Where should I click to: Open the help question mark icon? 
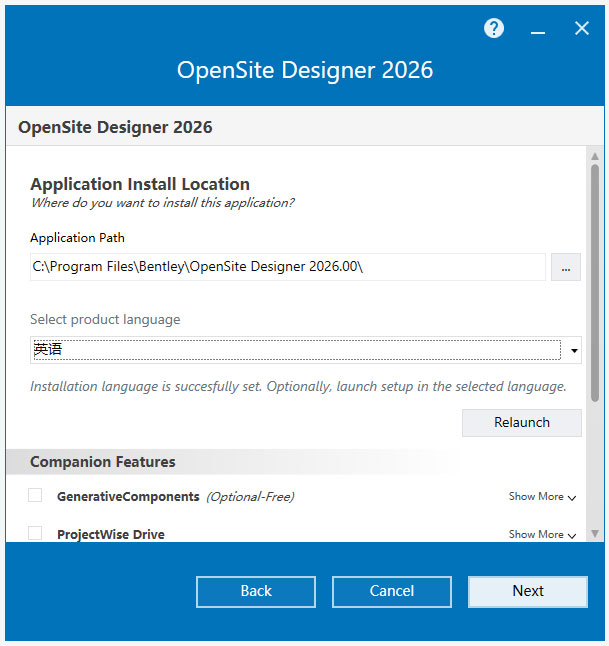[x=494, y=28]
